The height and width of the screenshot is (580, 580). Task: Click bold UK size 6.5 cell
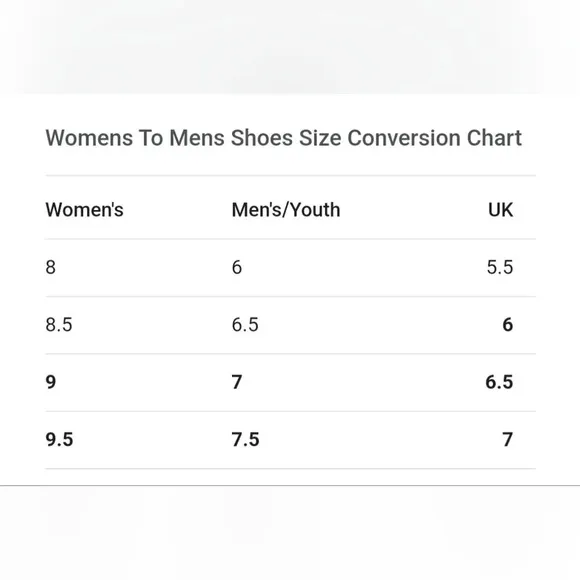coord(499,382)
